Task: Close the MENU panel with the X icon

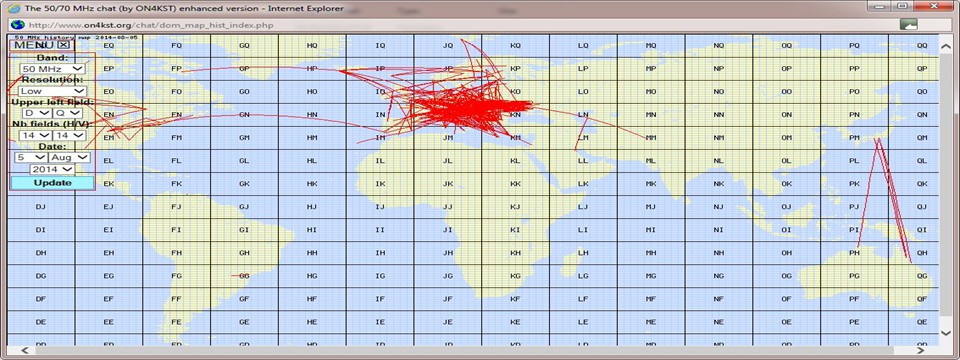Action: point(64,45)
